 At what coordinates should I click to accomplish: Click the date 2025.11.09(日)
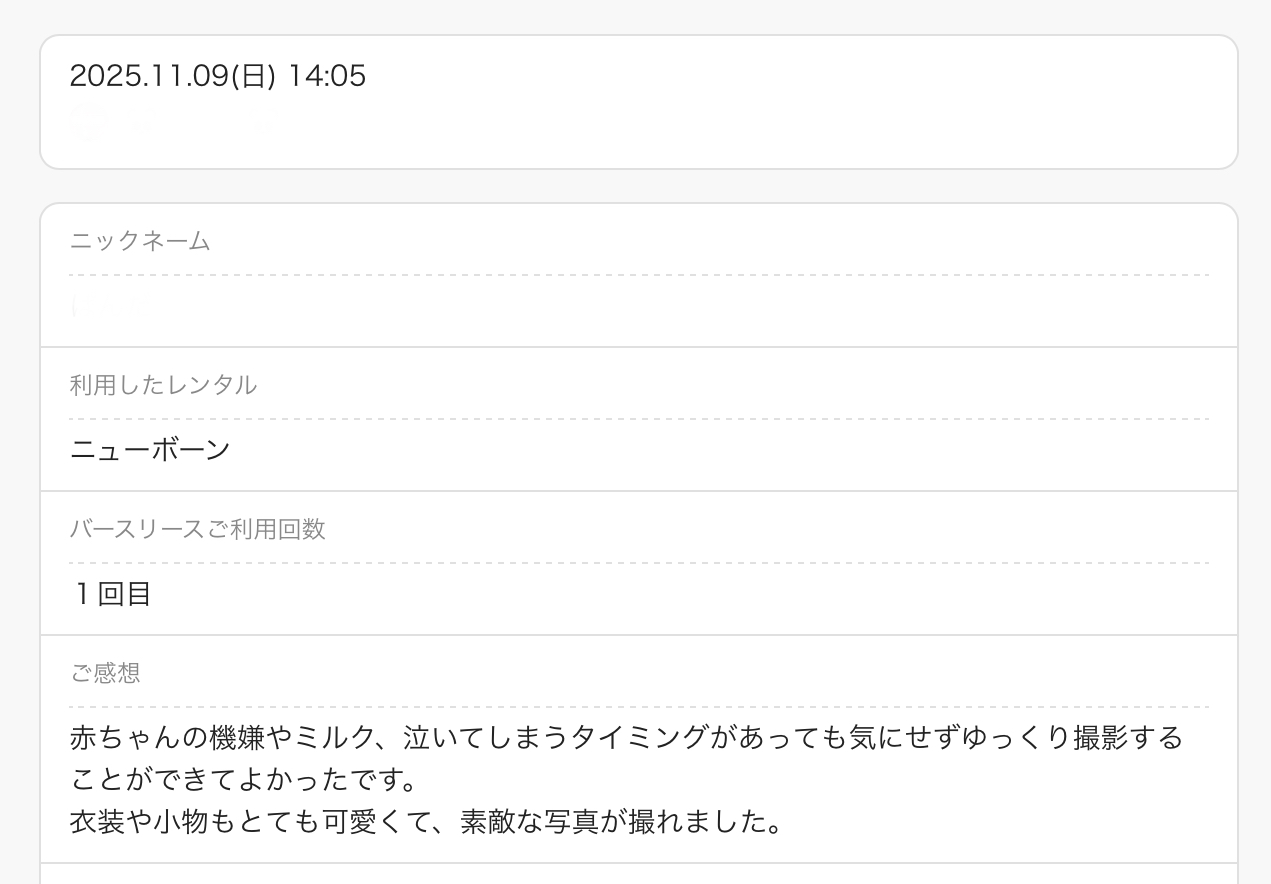172,76
